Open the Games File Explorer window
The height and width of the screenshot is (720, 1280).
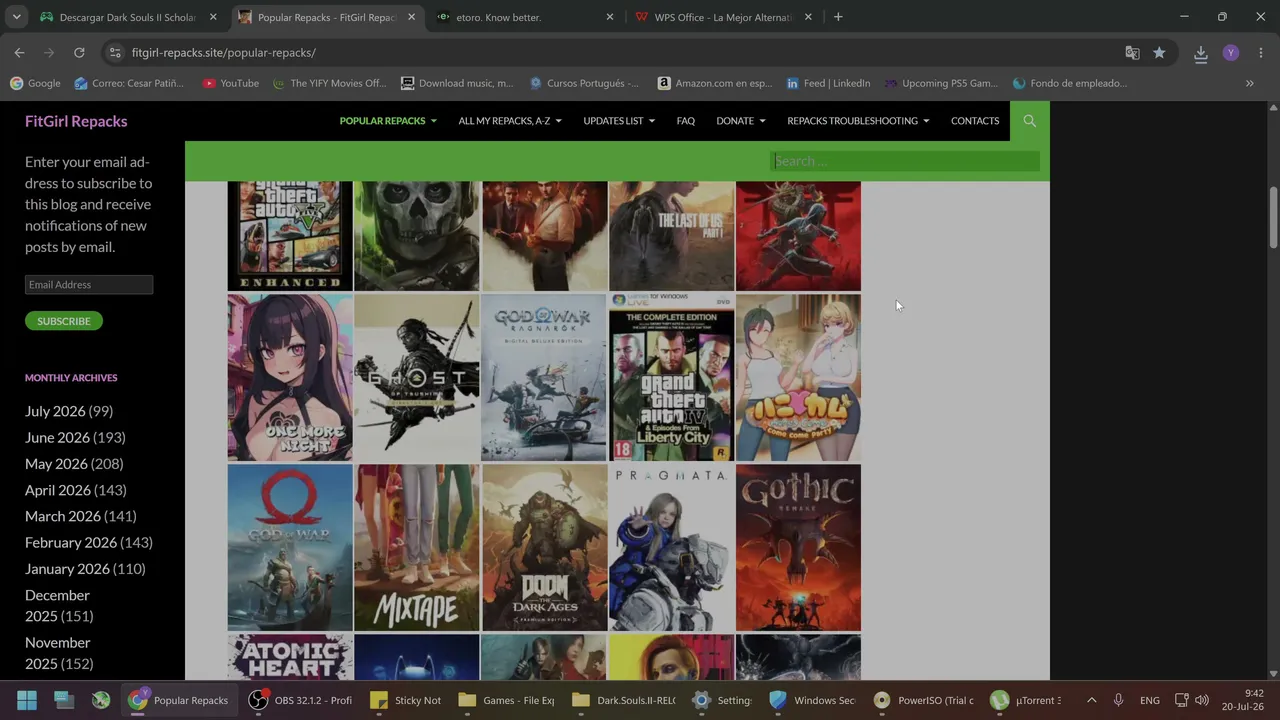click(506, 700)
